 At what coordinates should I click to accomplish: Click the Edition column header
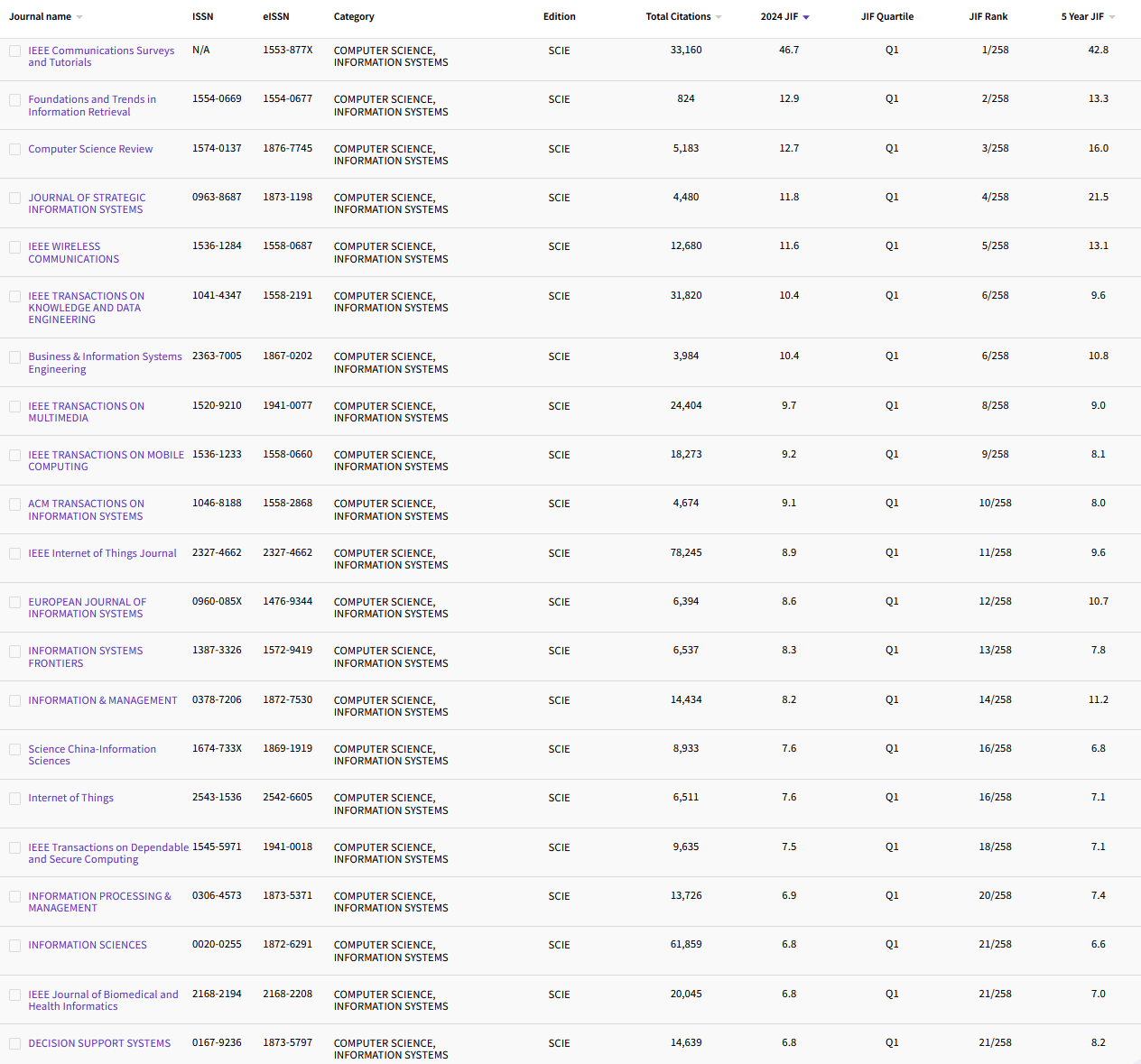[x=559, y=15]
